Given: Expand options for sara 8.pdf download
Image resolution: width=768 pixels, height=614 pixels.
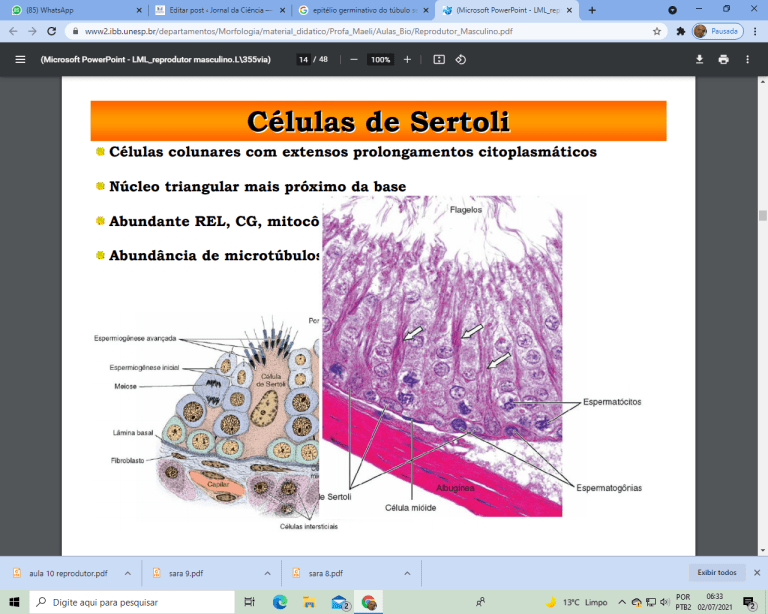Looking at the screenshot, I should [x=407, y=573].
